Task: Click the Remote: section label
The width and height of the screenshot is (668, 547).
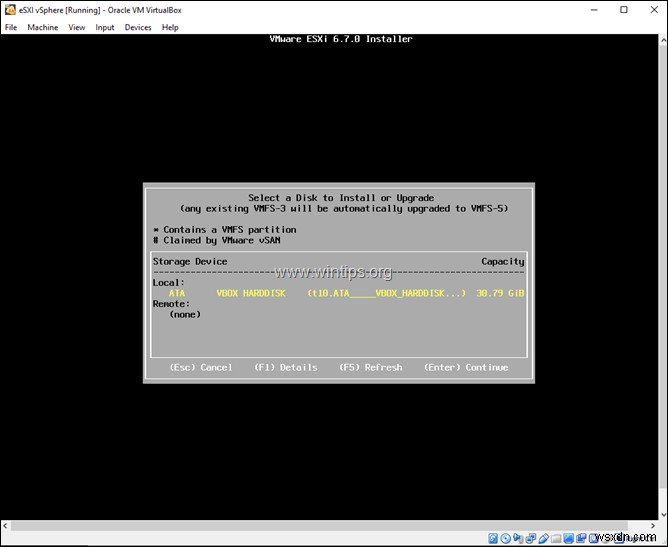Action: (171, 304)
